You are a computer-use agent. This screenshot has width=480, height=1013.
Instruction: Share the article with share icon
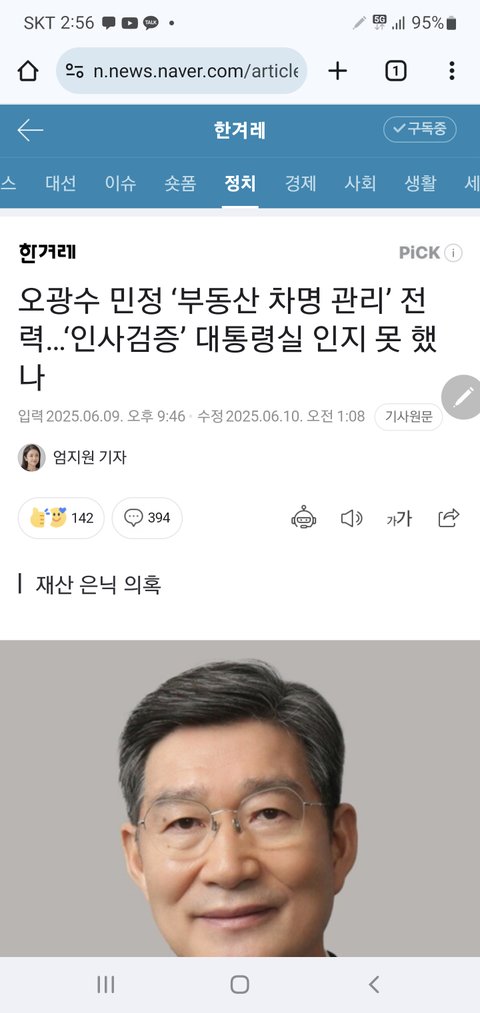point(448,517)
